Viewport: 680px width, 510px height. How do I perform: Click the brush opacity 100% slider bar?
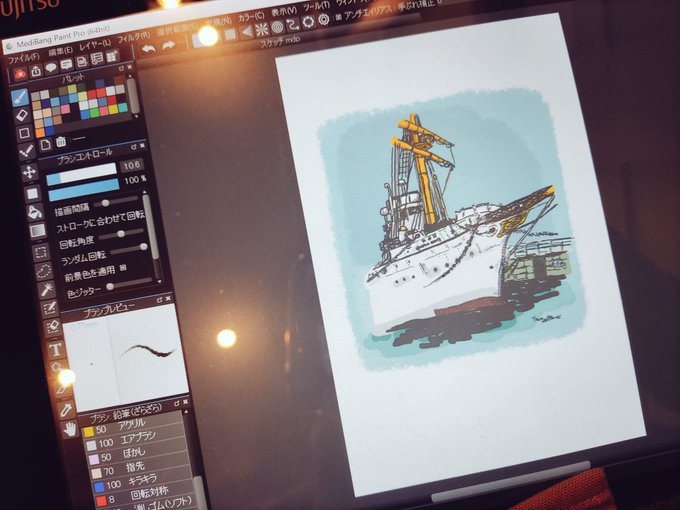pyautogui.click(x=84, y=190)
